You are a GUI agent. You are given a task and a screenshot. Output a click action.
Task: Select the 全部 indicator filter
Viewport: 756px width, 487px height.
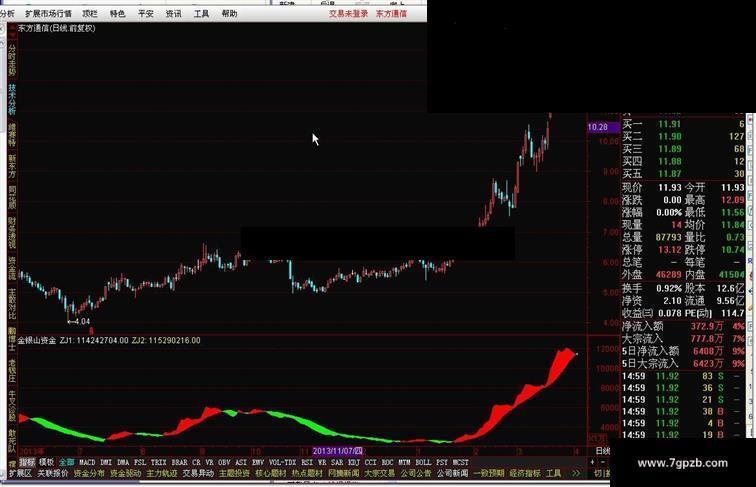click(x=67, y=462)
